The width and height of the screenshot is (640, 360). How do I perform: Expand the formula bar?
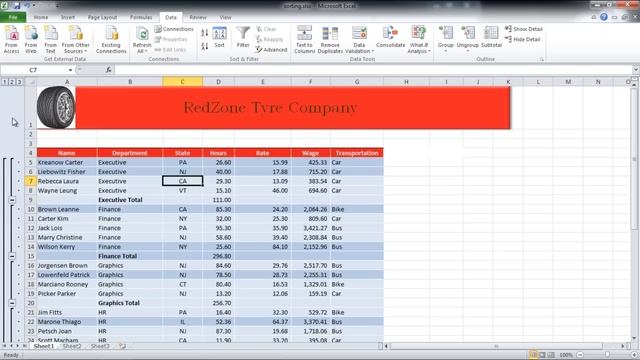point(636,70)
